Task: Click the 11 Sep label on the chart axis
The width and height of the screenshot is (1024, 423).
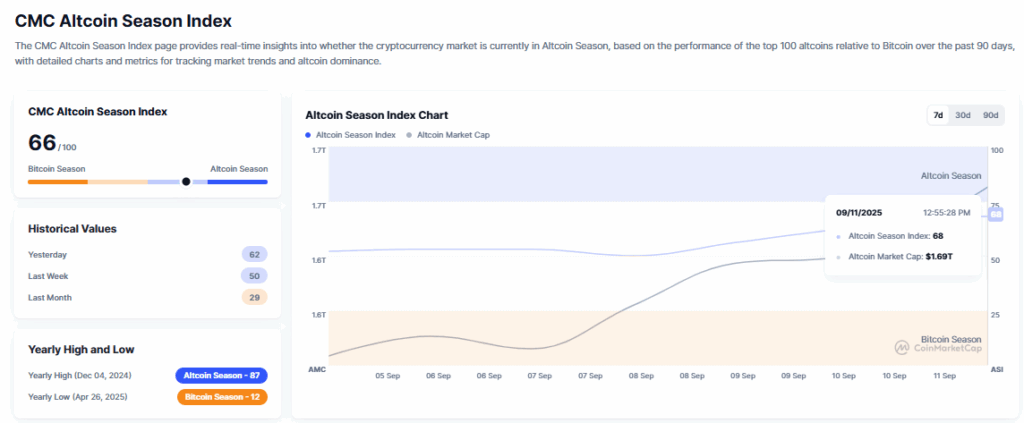Action: tap(944, 376)
